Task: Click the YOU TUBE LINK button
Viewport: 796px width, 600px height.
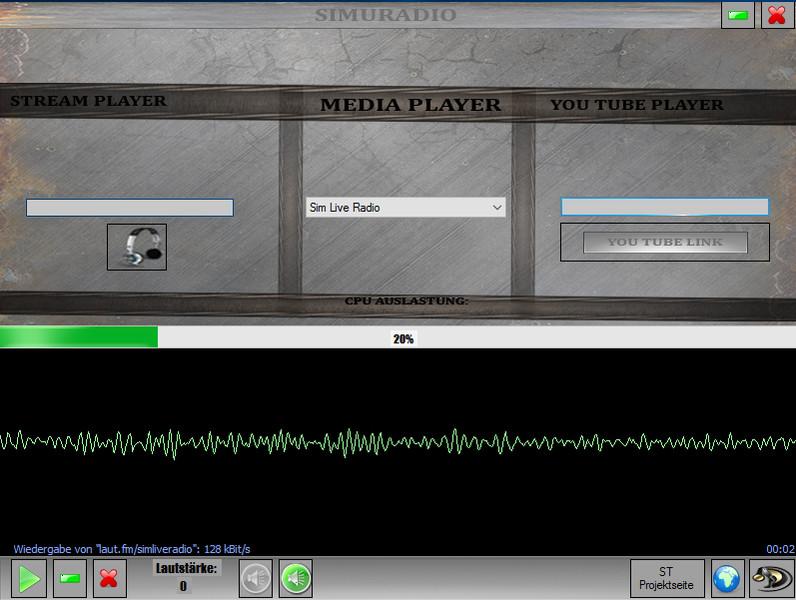Action: pyautogui.click(x=665, y=242)
